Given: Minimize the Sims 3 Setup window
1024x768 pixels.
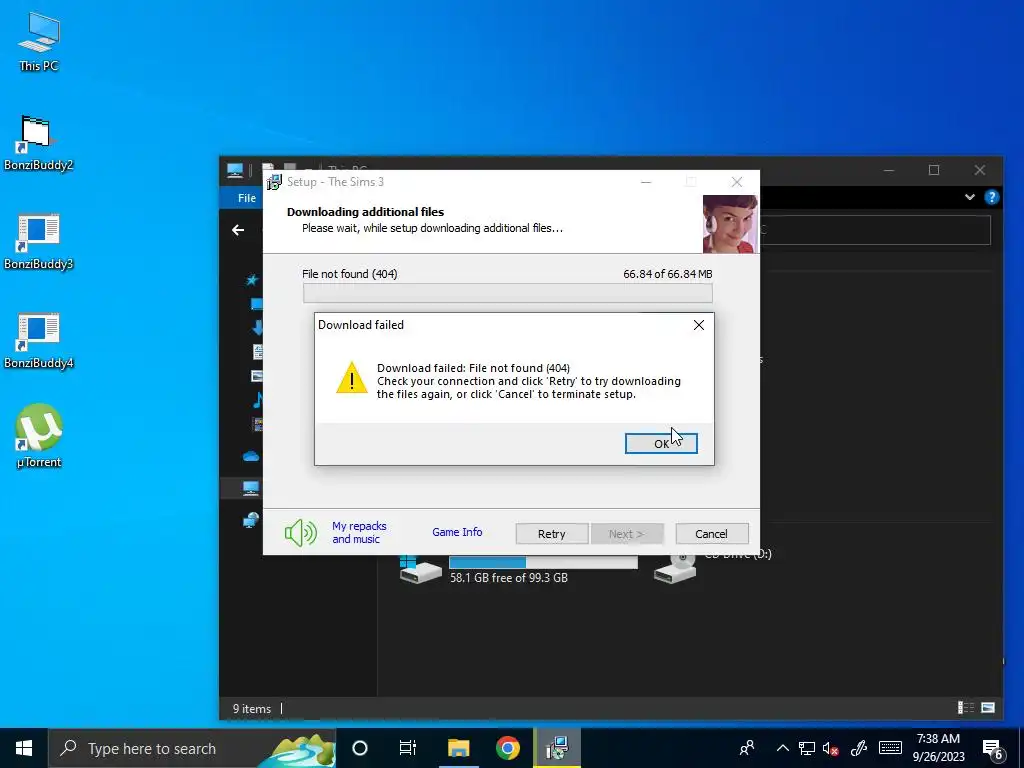Looking at the screenshot, I should tap(646, 182).
